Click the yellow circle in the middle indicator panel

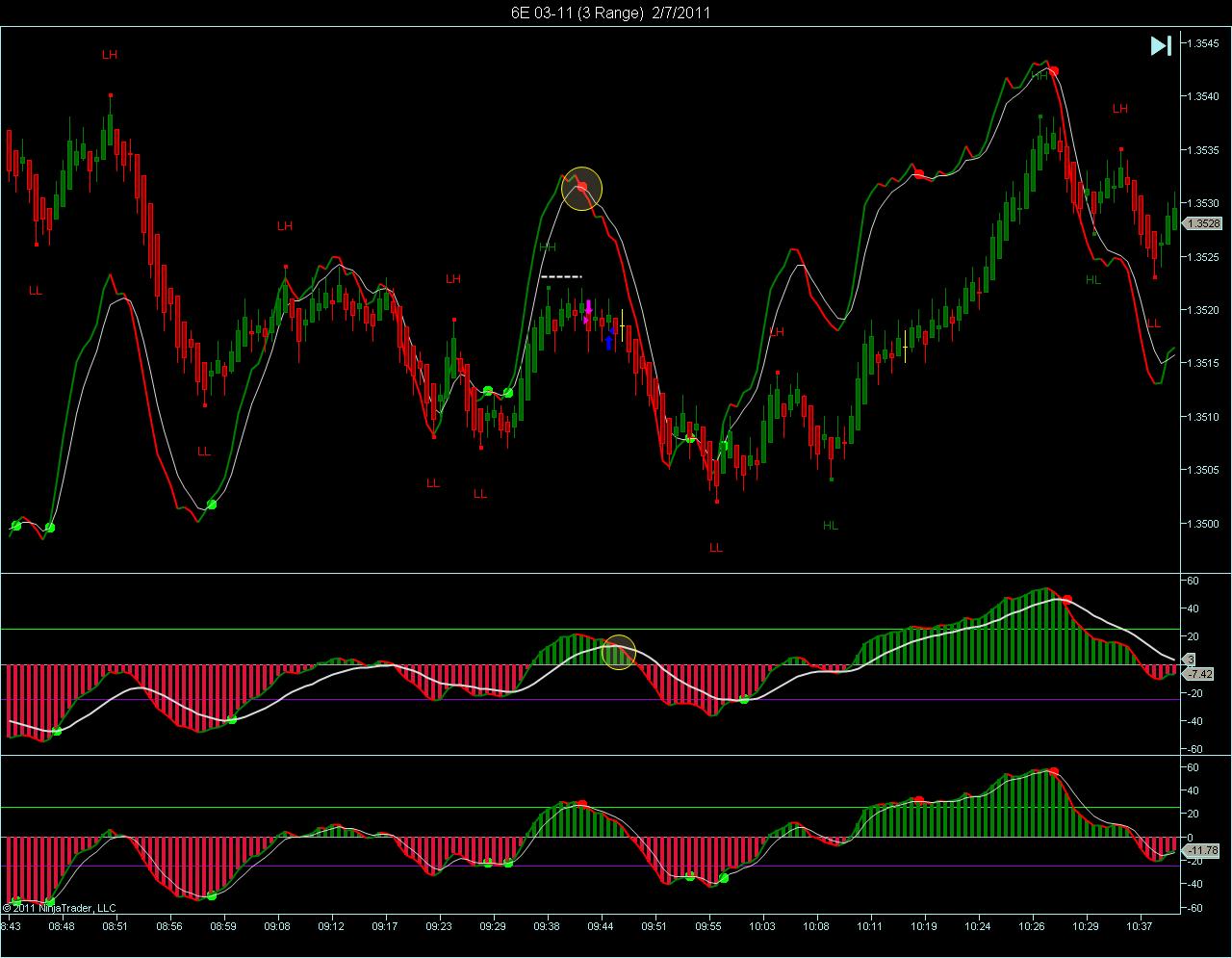coord(619,652)
